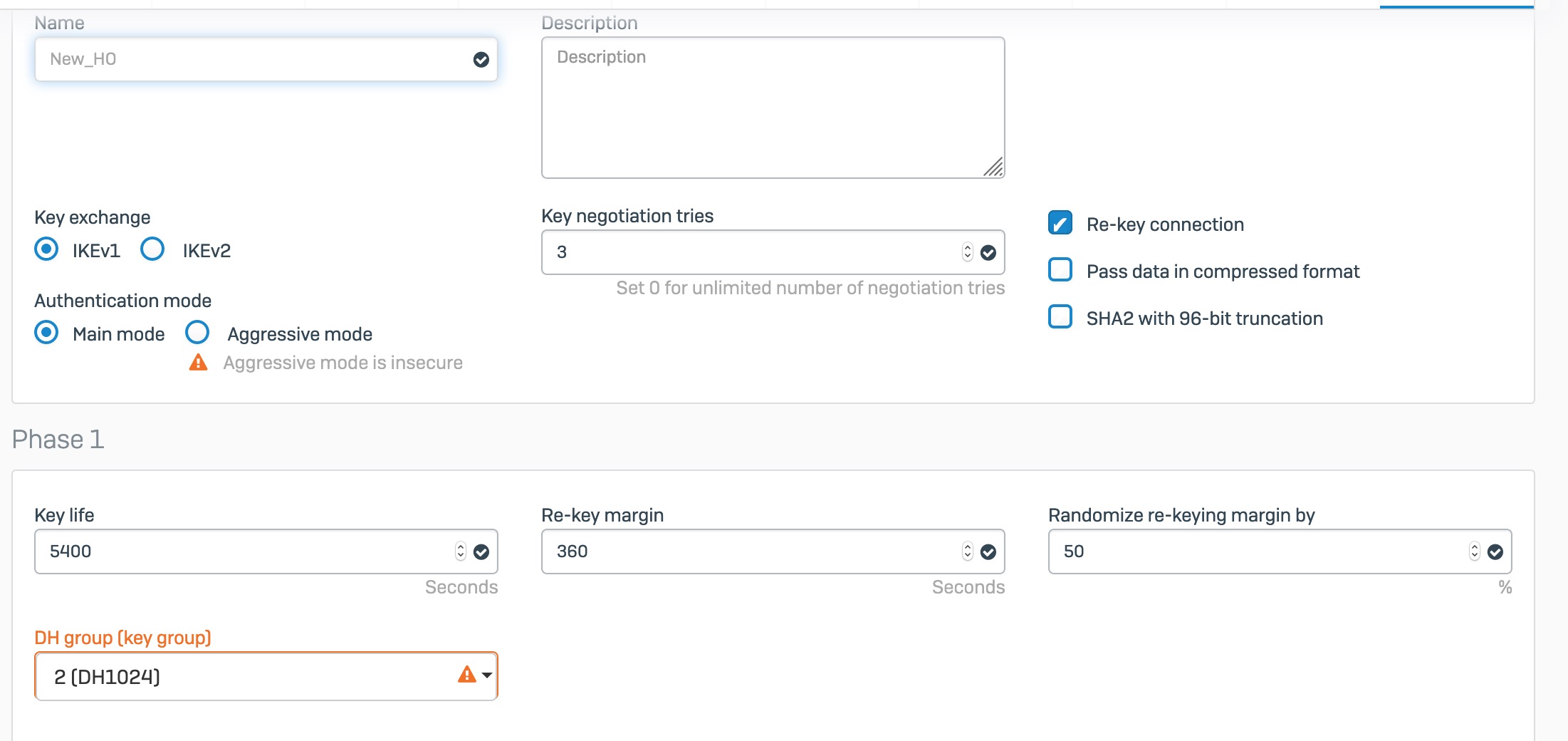Click the Name input field New_HO
This screenshot has height=741, width=1568.
(266, 59)
